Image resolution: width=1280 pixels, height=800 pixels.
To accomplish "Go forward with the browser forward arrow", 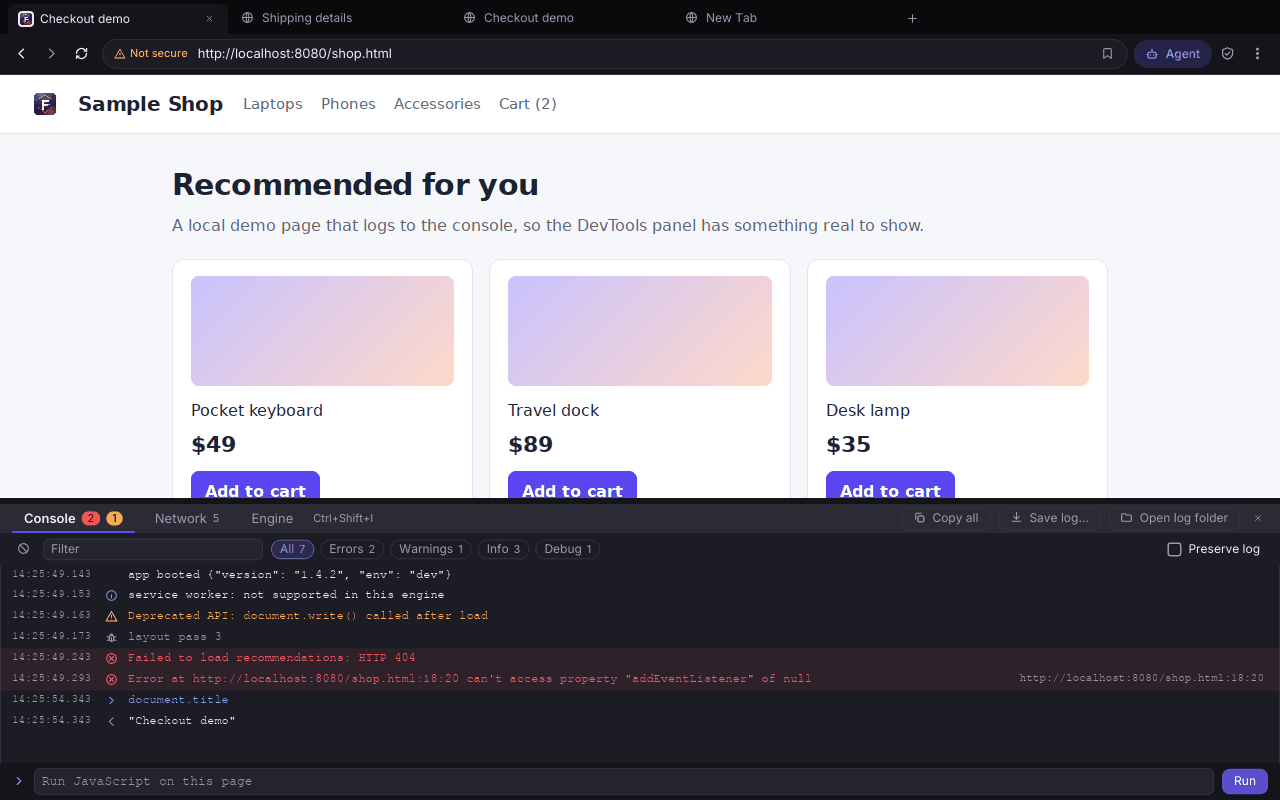I will pos(52,54).
